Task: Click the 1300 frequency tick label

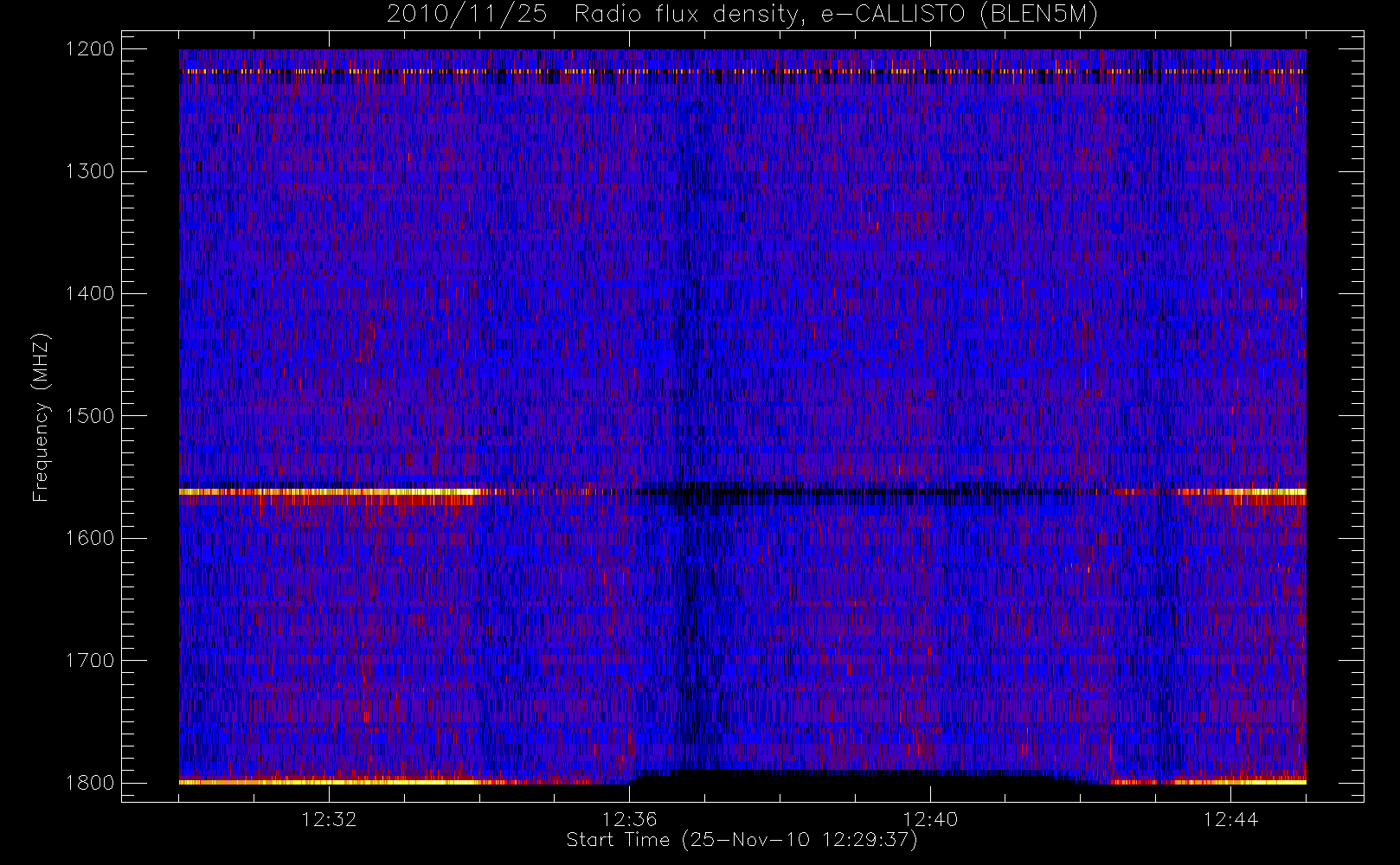Action: (90, 171)
